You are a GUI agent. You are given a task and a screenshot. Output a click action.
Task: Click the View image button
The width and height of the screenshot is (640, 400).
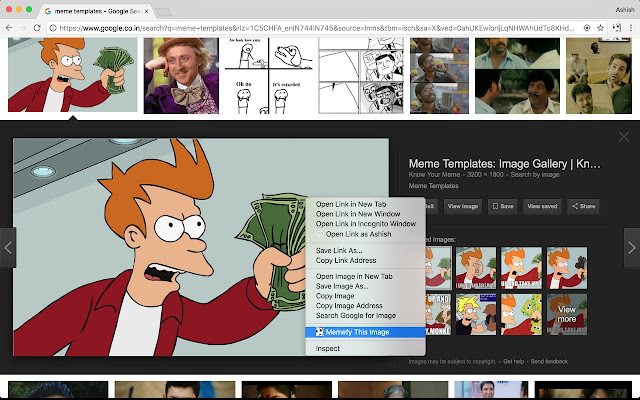click(x=462, y=207)
